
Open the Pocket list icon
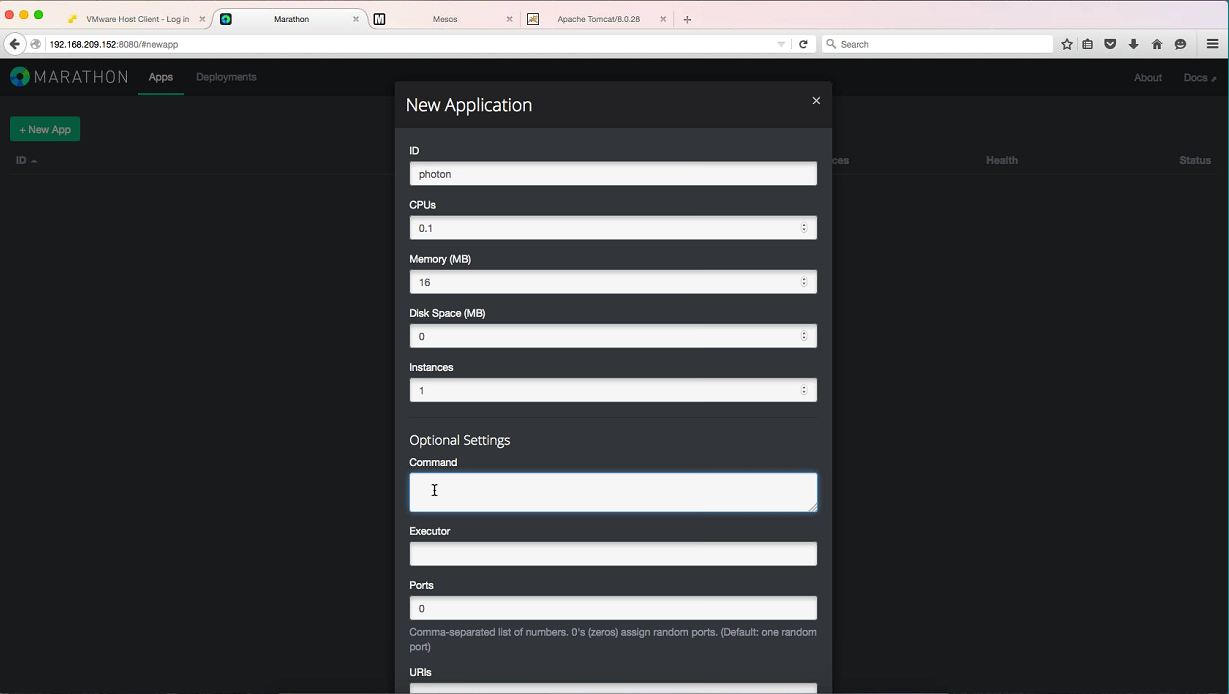point(1110,44)
